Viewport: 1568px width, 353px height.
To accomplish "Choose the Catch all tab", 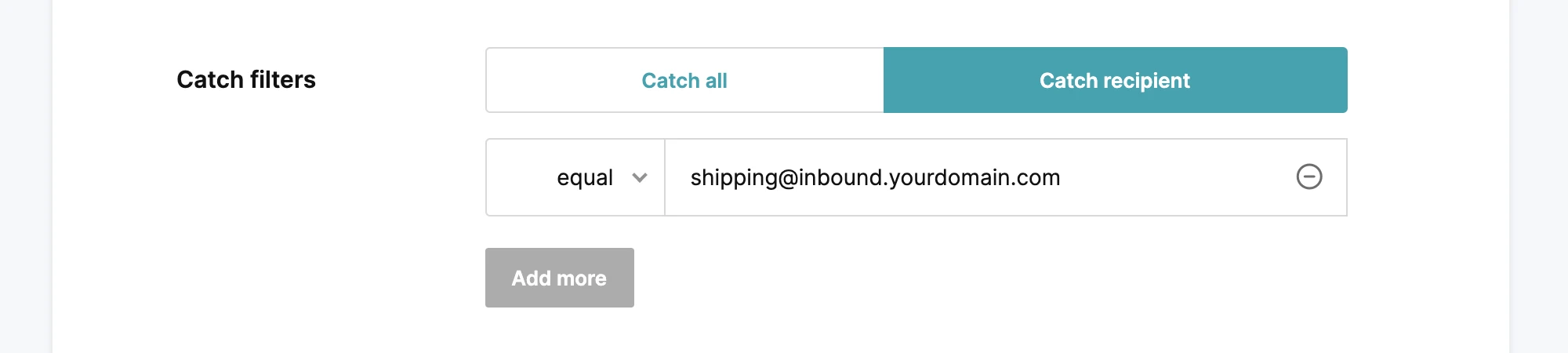I will [684, 80].
